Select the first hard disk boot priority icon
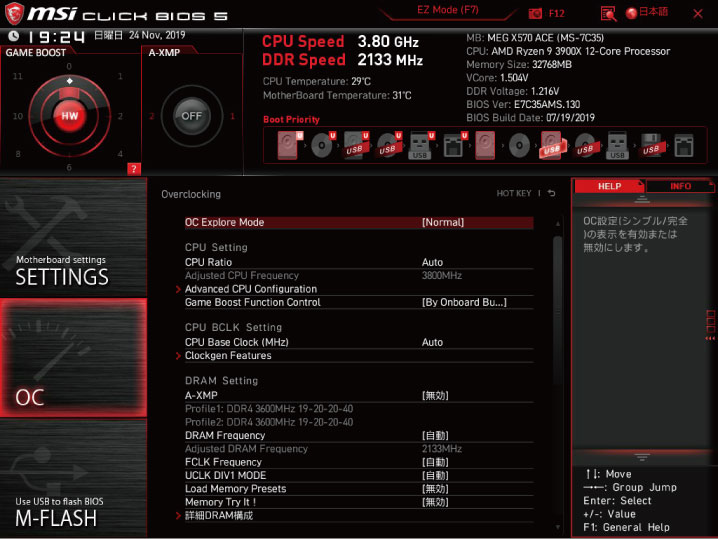Screen dimensions: 718x539 (289, 145)
